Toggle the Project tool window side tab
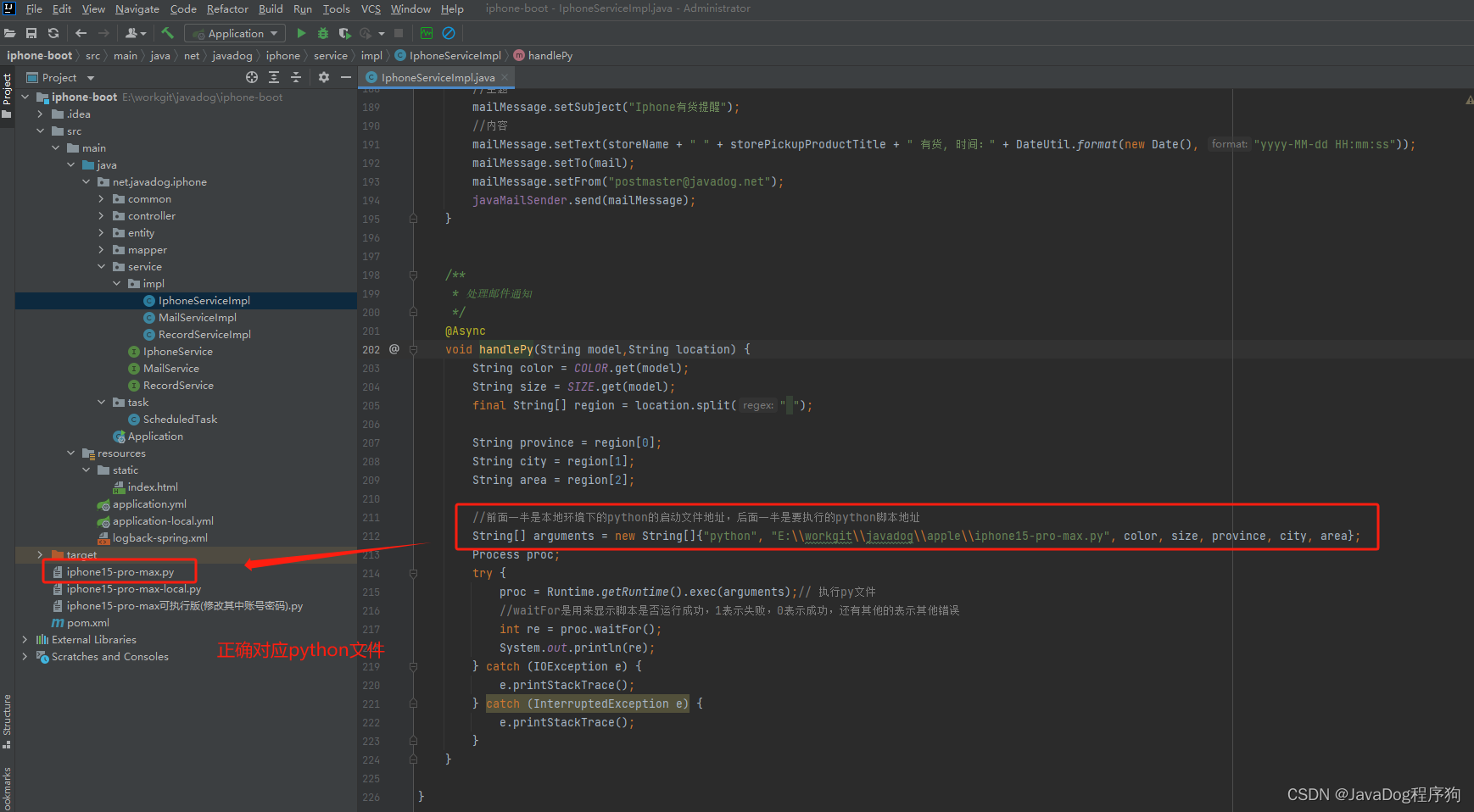Image resolution: width=1474 pixels, height=812 pixels. pos(7,89)
